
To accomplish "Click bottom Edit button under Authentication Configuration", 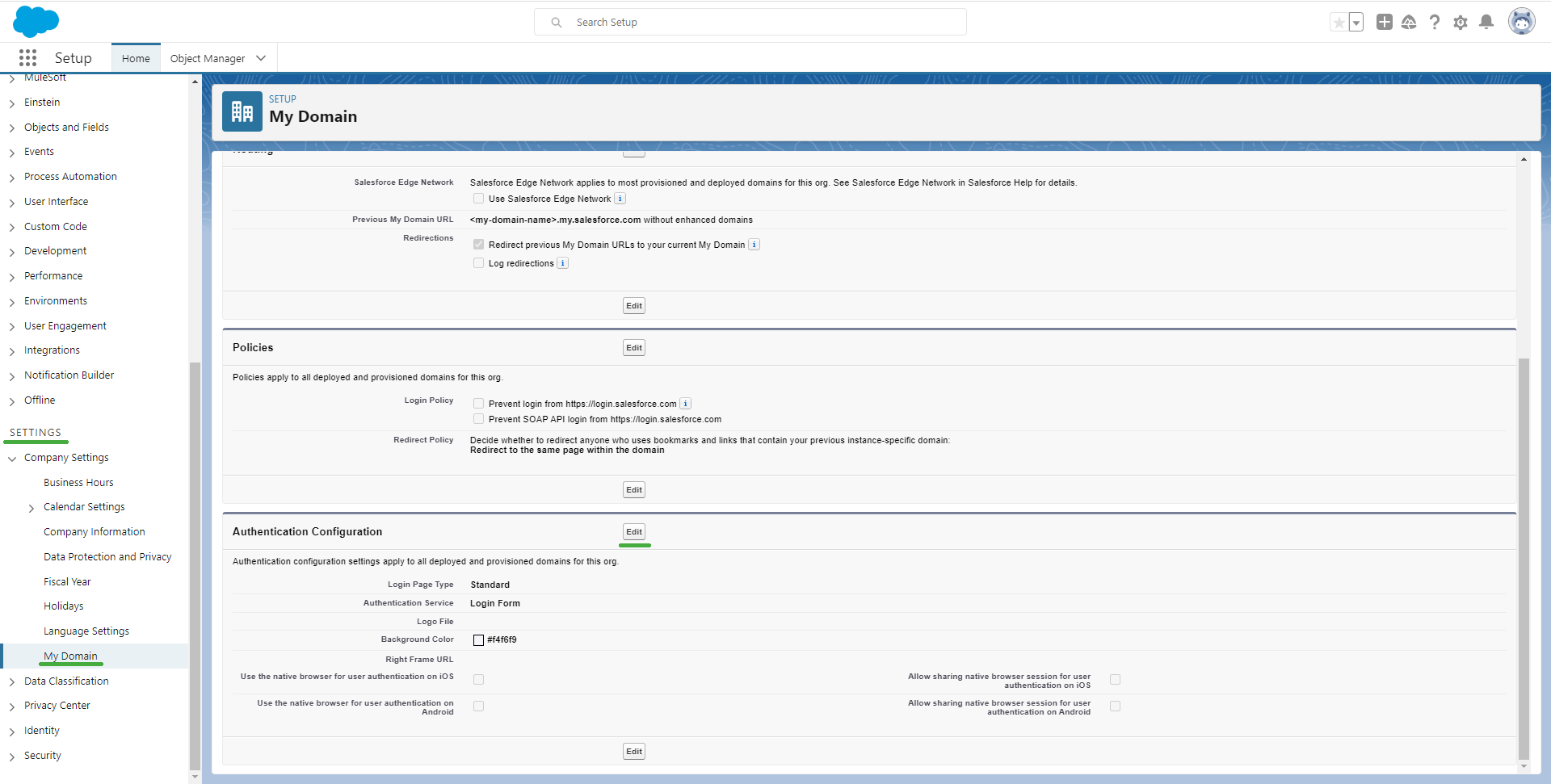I will (x=634, y=752).
